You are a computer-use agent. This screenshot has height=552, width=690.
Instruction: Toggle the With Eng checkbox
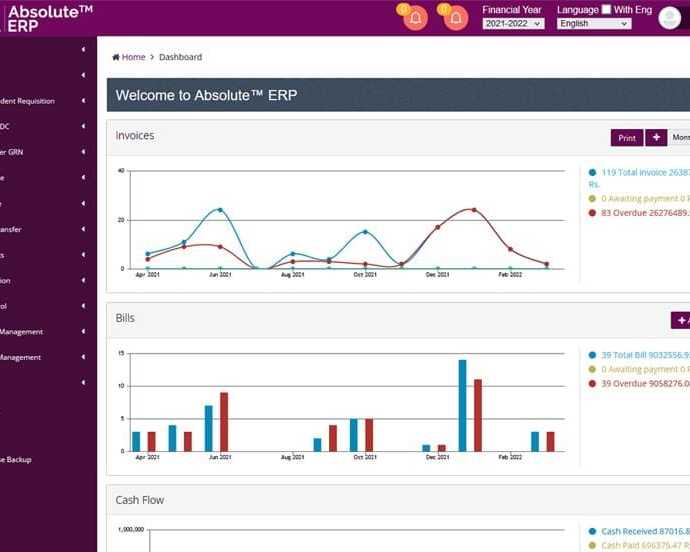(606, 9)
